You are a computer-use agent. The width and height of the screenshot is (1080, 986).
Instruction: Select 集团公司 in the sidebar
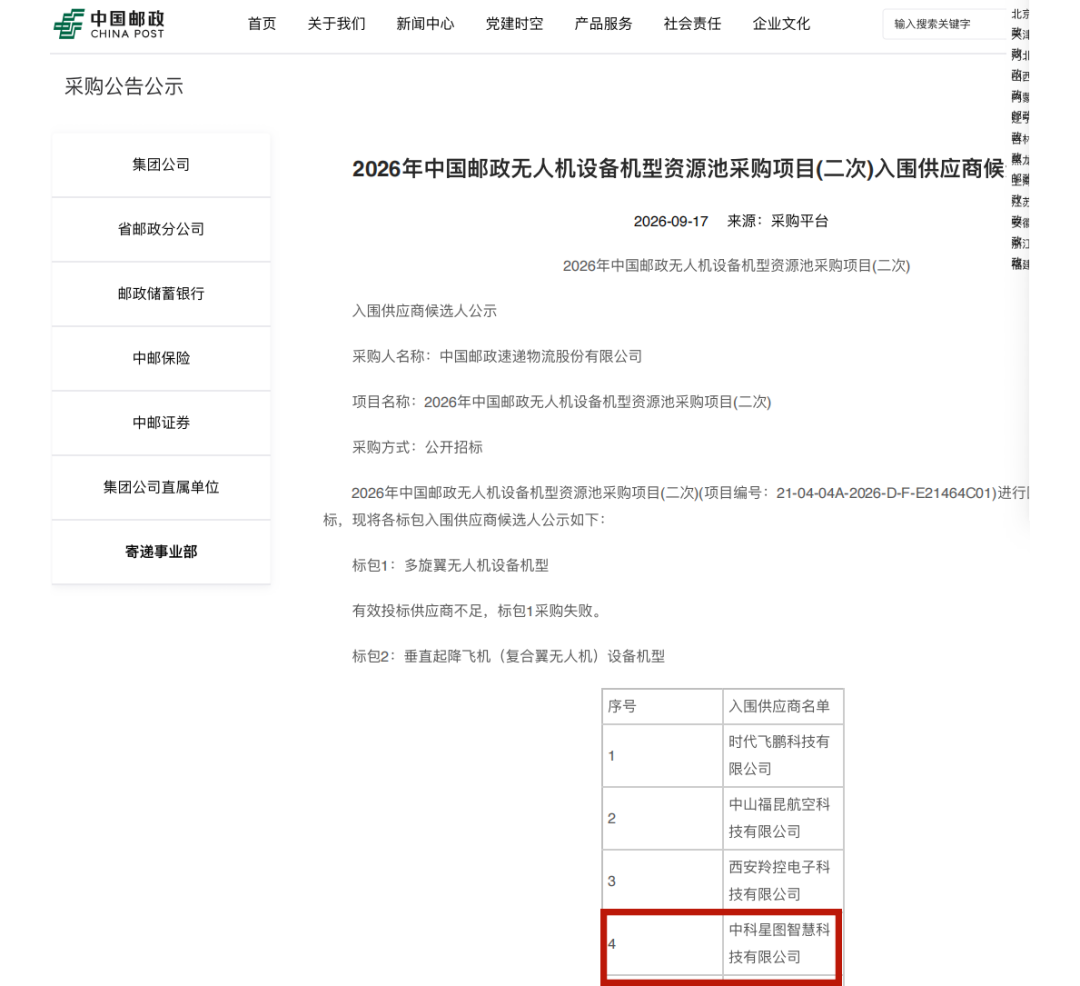[x=161, y=165]
